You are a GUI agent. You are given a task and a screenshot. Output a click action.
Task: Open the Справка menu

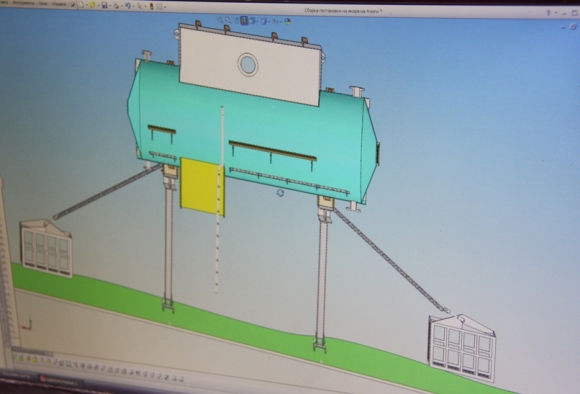(x=59, y=4)
